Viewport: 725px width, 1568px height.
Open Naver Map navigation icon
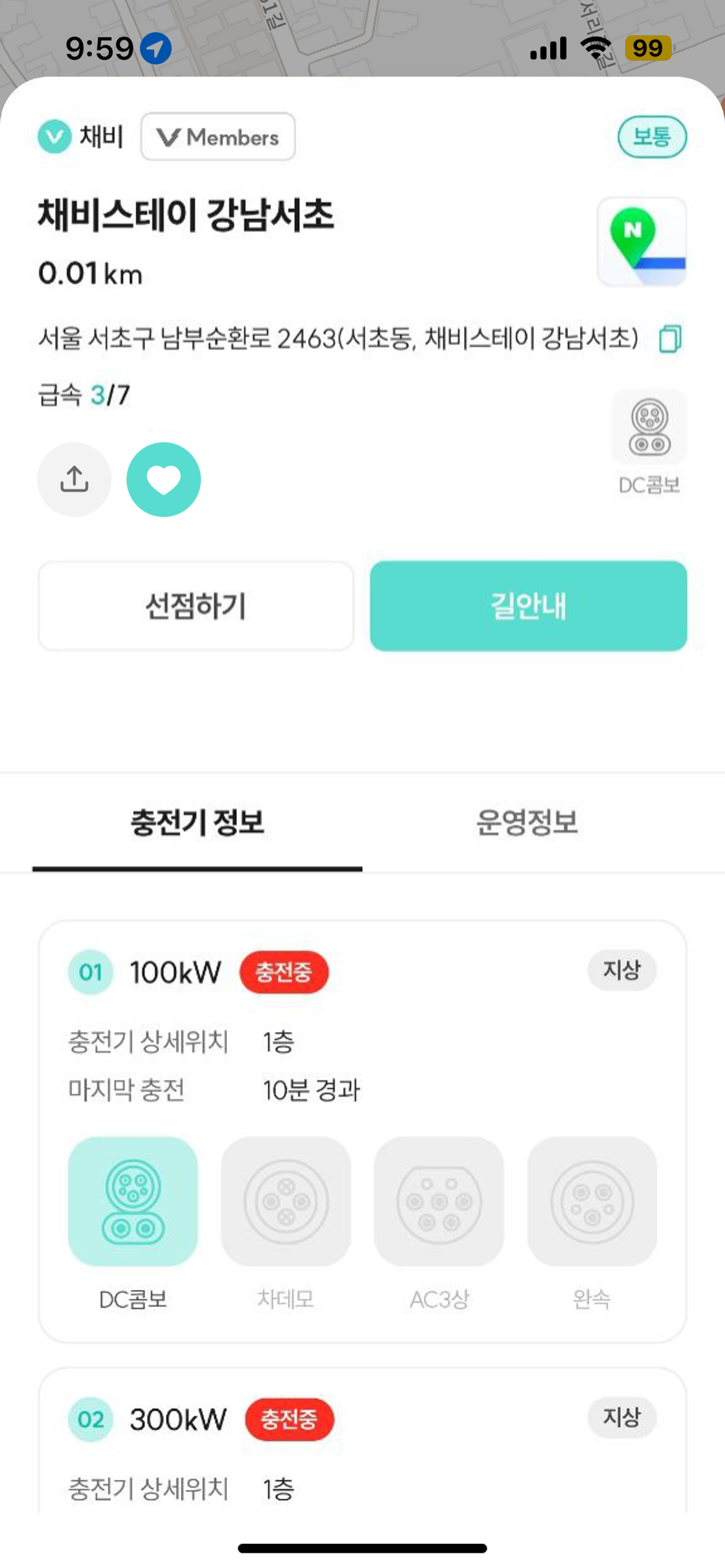(x=641, y=241)
